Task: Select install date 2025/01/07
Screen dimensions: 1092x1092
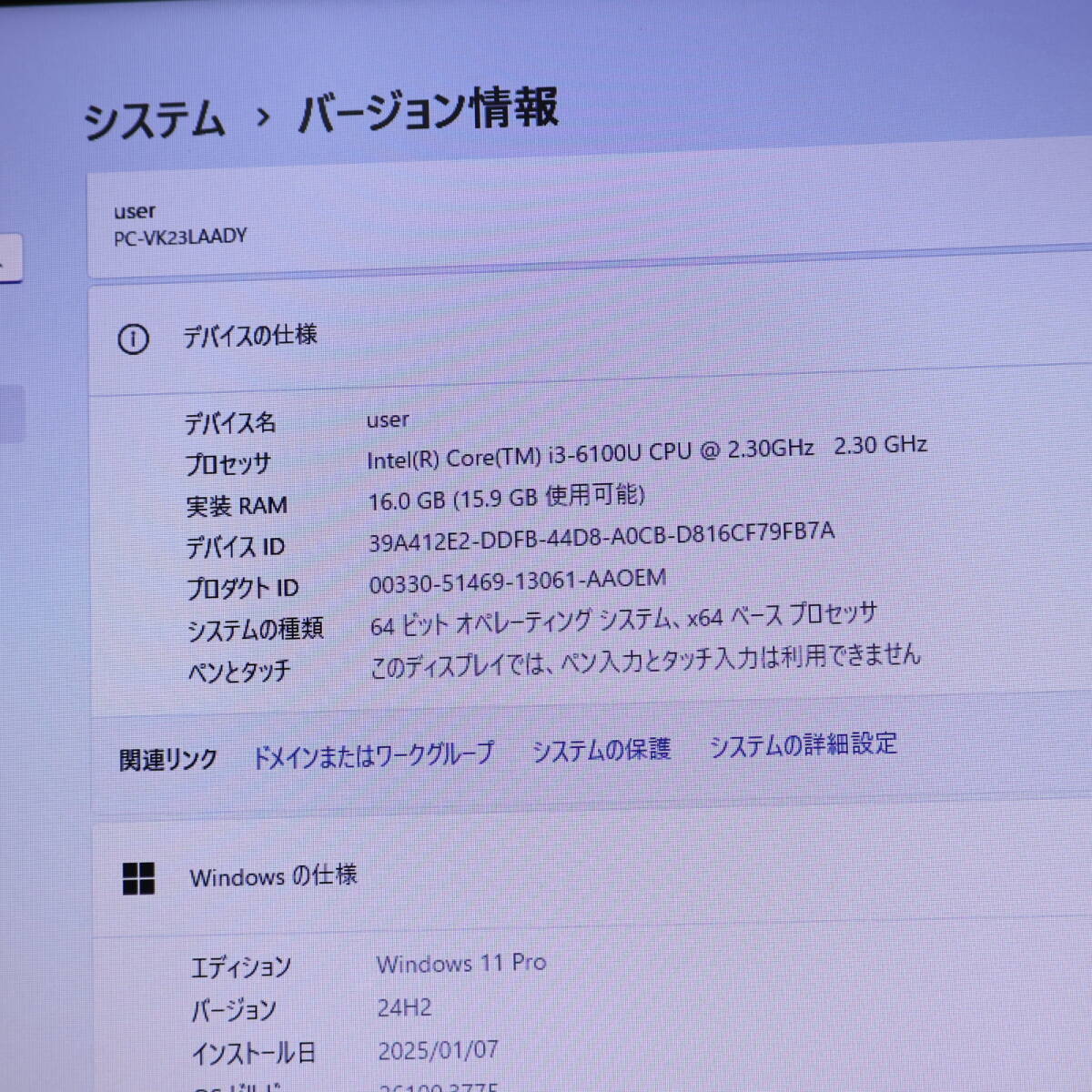Action: coord(439,1051)
